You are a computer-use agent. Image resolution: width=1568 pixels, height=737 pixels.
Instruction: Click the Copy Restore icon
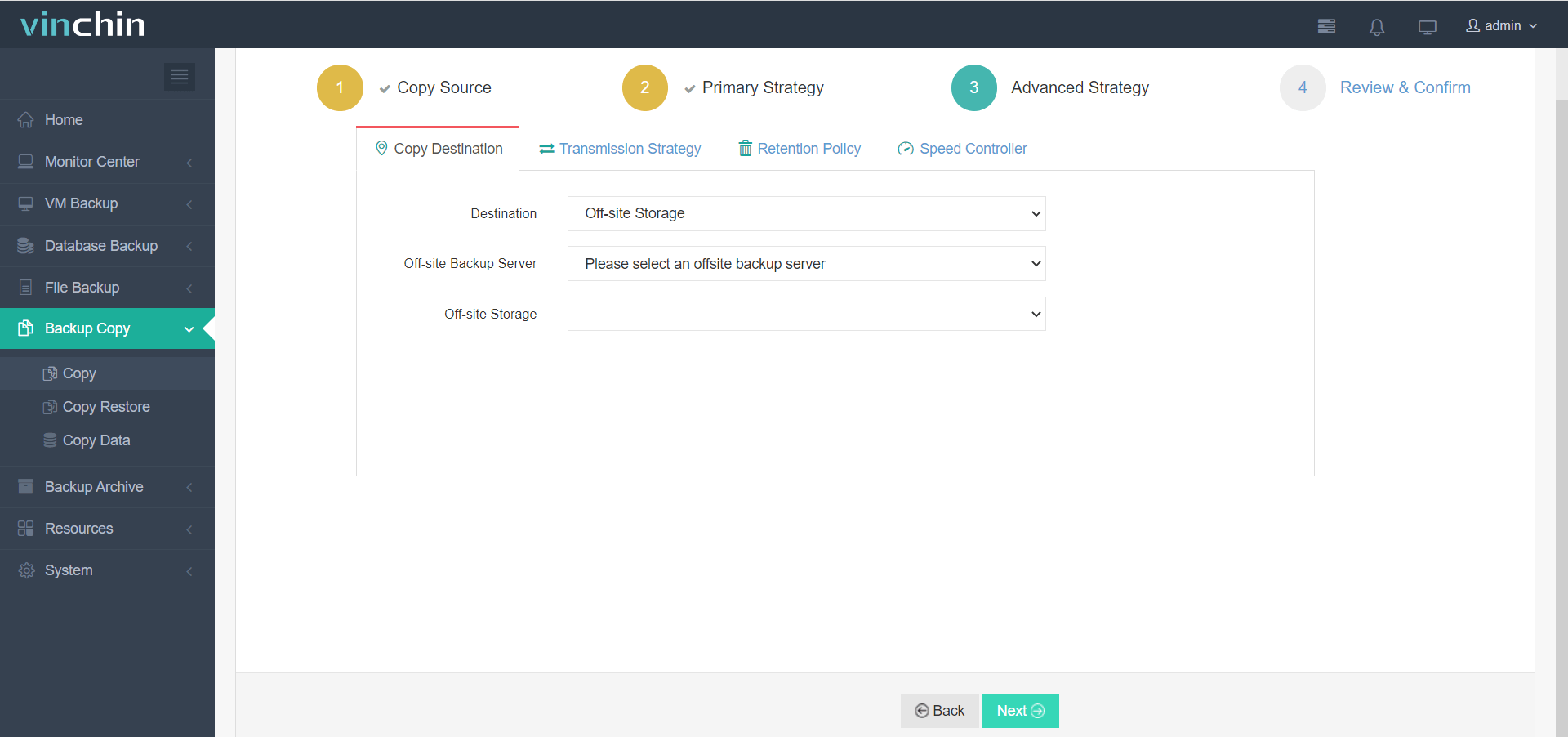click(51, 407)
